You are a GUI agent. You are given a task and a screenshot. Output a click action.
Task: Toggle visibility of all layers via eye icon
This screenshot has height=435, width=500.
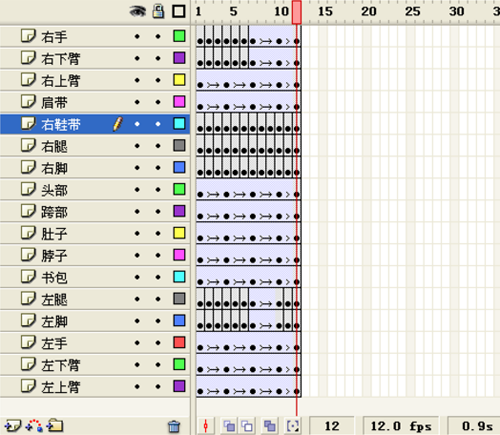tap(138, 12)
